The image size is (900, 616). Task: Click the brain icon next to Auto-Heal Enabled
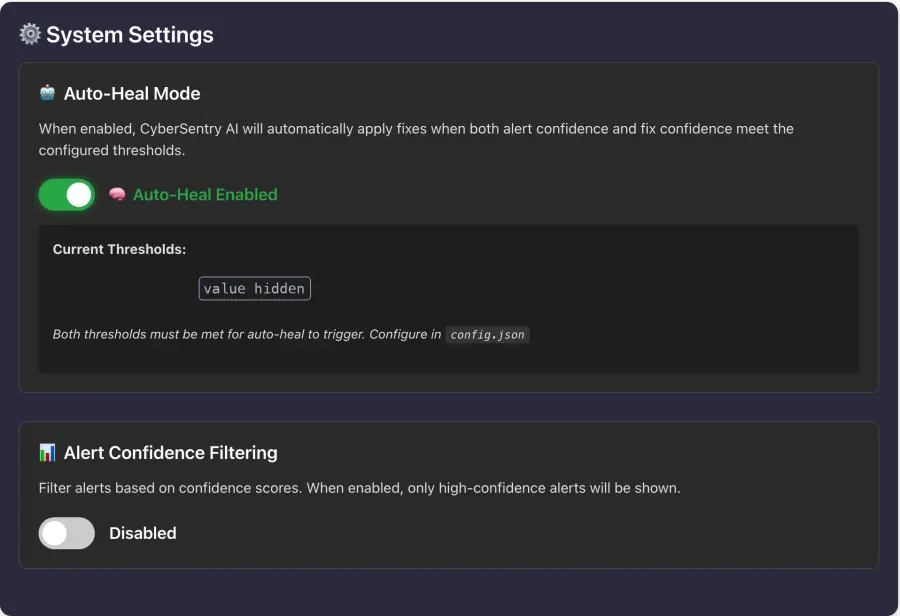[x=117, y=194]
